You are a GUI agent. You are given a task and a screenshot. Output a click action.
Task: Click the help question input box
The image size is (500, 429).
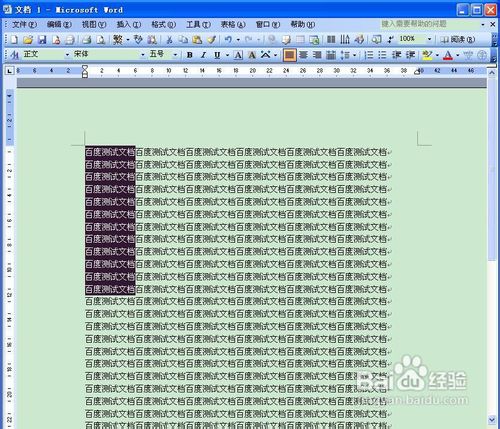[x=429, y=24]
